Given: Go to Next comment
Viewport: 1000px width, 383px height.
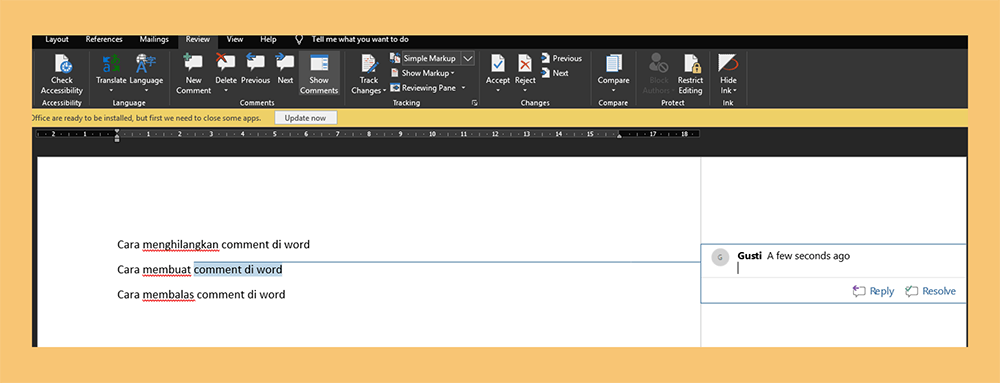Looking at the screenshot, I should pyautogui.click(x=285, y=69).
